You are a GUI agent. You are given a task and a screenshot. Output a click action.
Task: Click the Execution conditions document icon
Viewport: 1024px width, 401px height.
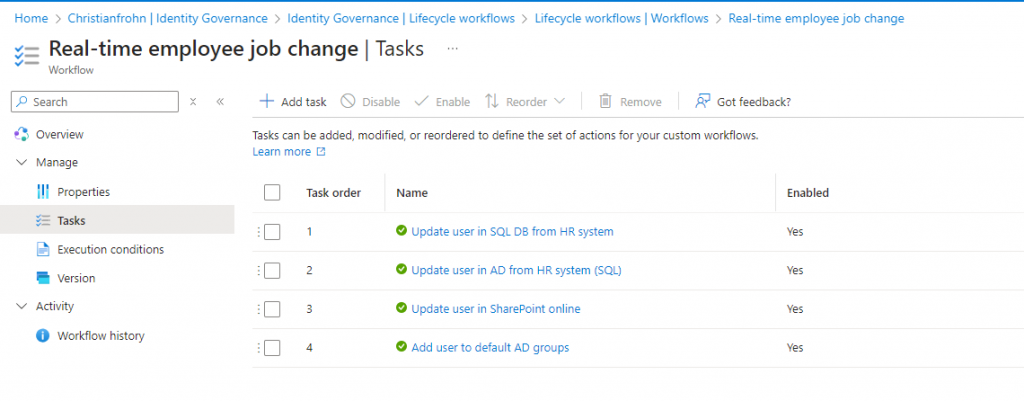pos(43,249)
